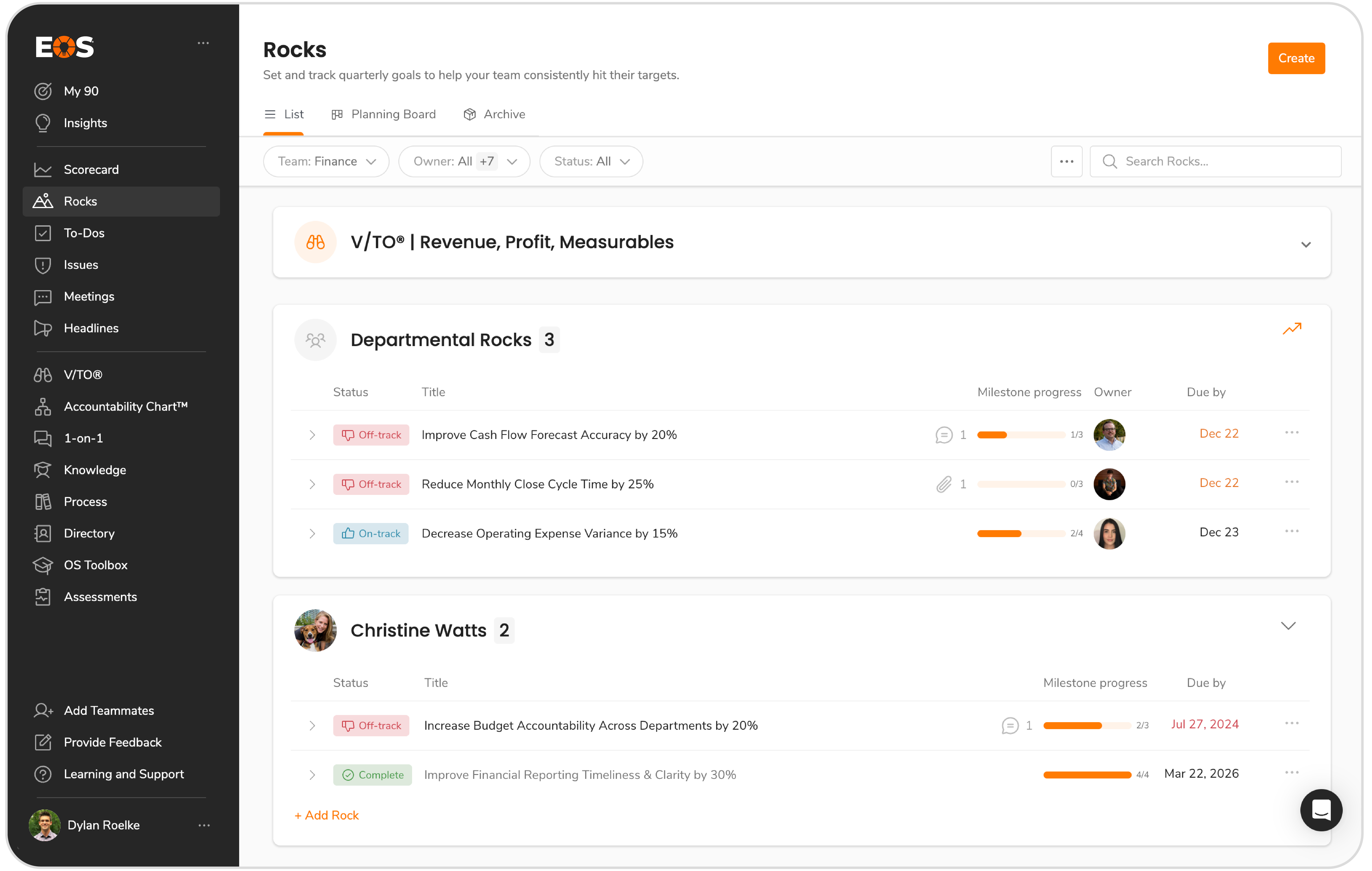Viewport: 1372px width, 871px height.
Task: Open the Accountability Chart™
Action: coord(126,406)
